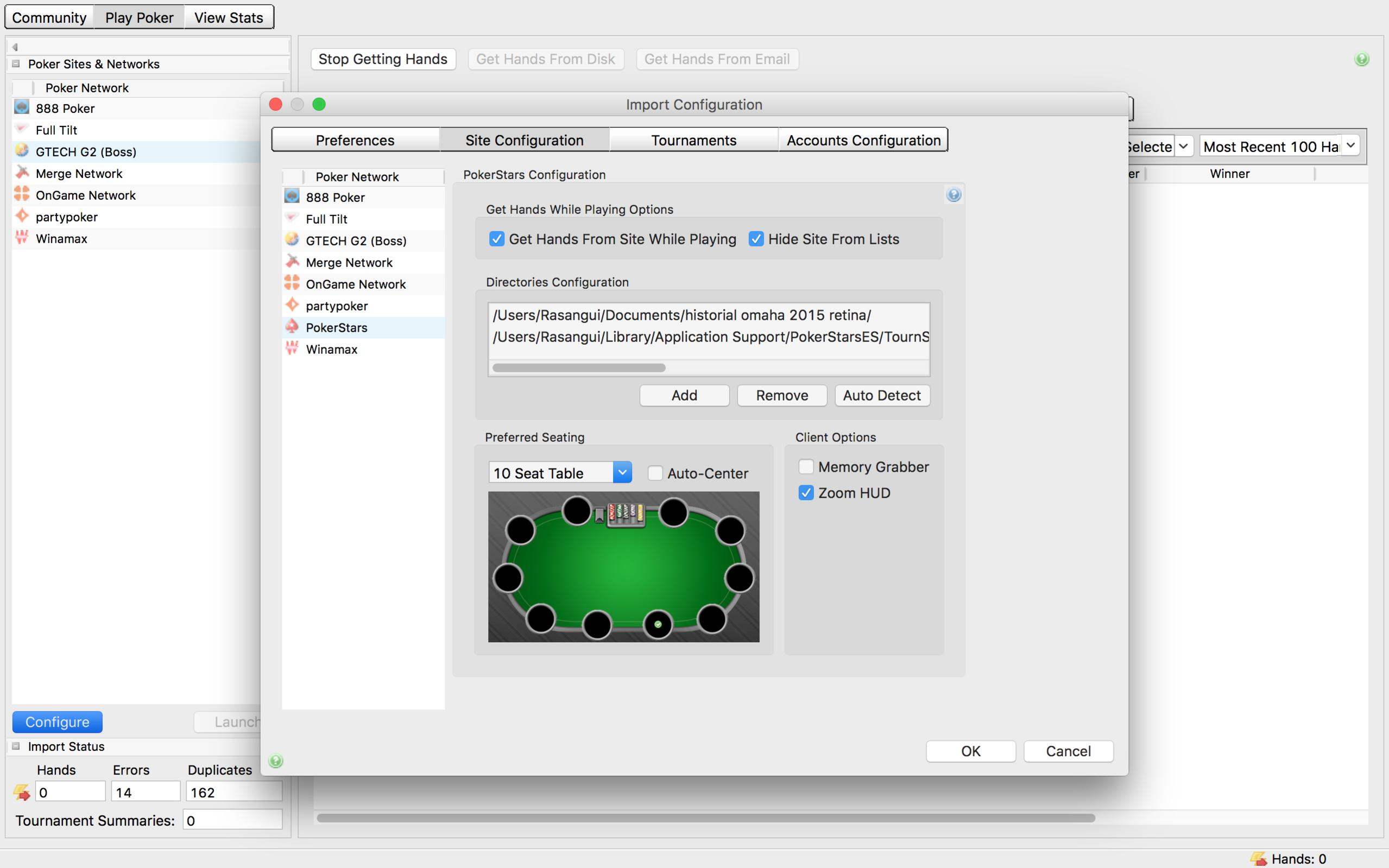Viewport: 1389px width, 868px height.
Task: Click the Duplicates count field
Action: click(233, 792)
